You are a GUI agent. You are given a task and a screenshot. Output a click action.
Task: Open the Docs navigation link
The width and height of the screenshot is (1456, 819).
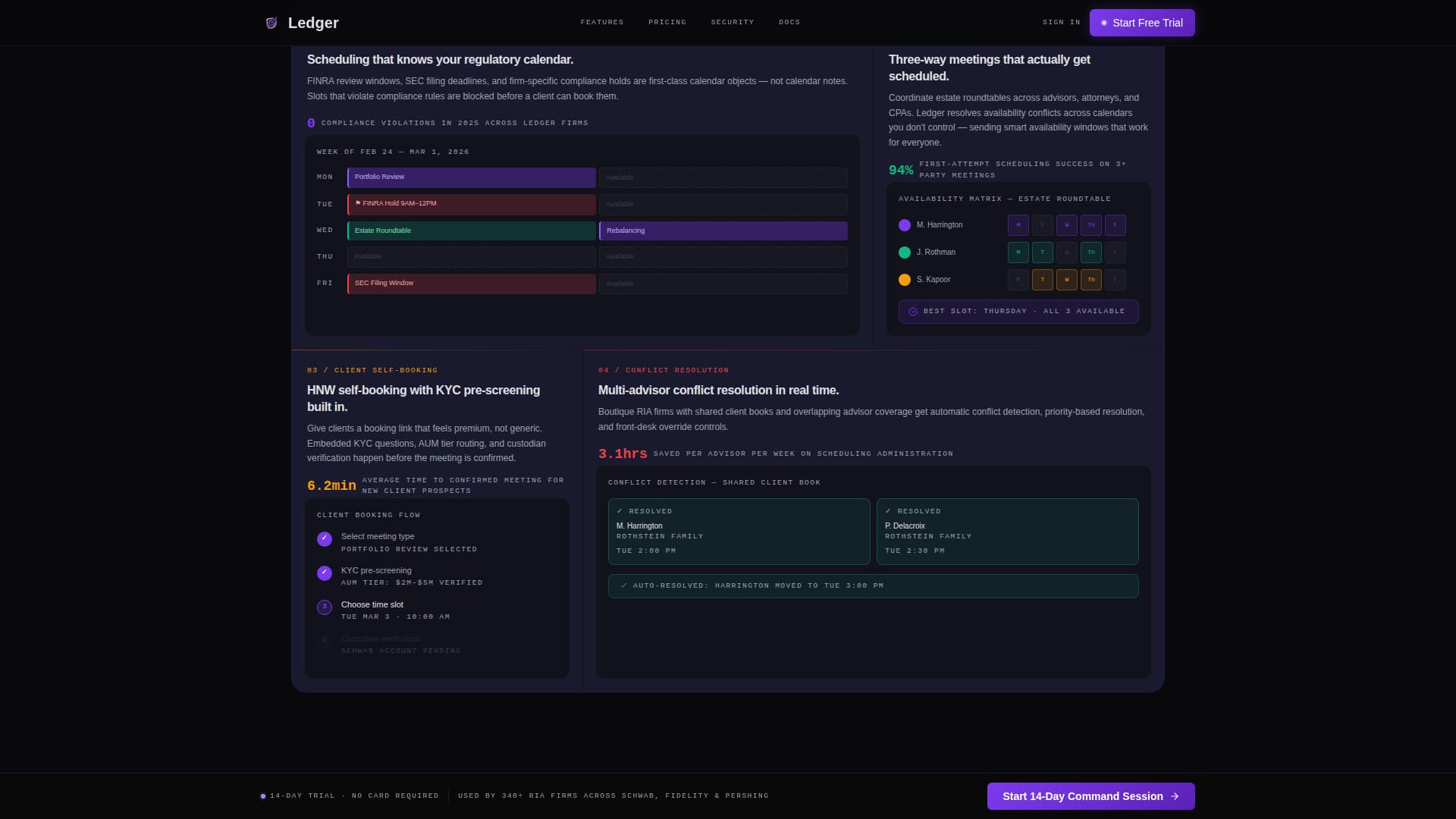(x=789, y=22)
